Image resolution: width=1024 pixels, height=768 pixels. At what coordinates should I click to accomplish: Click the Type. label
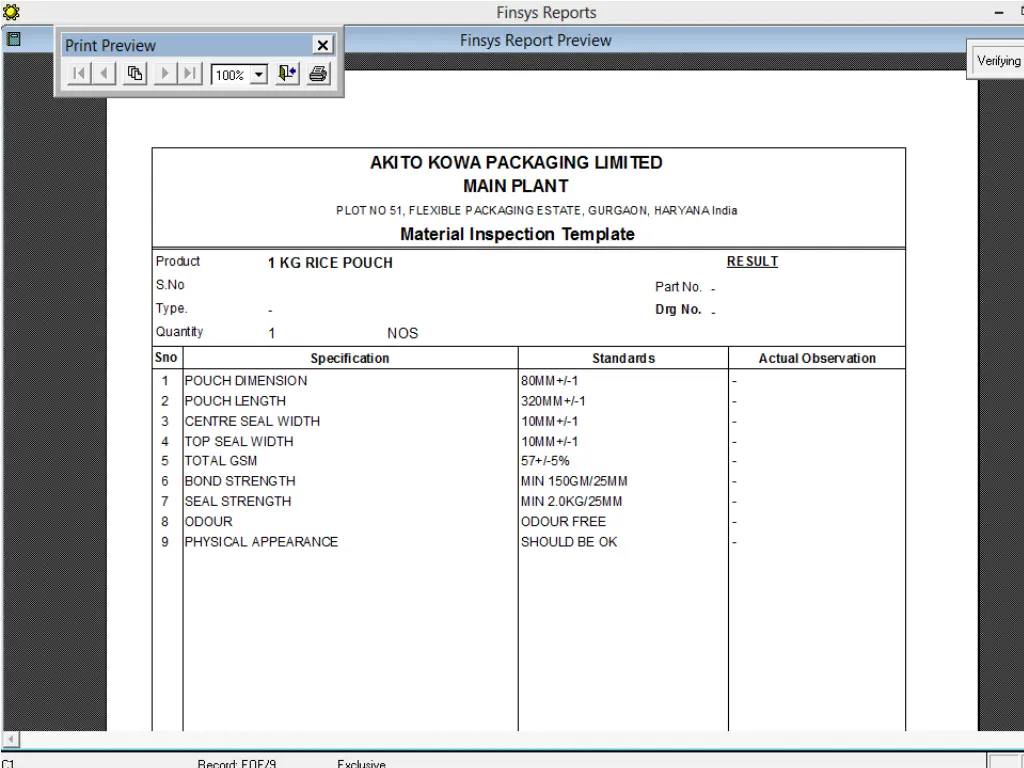tap(171, 308)
